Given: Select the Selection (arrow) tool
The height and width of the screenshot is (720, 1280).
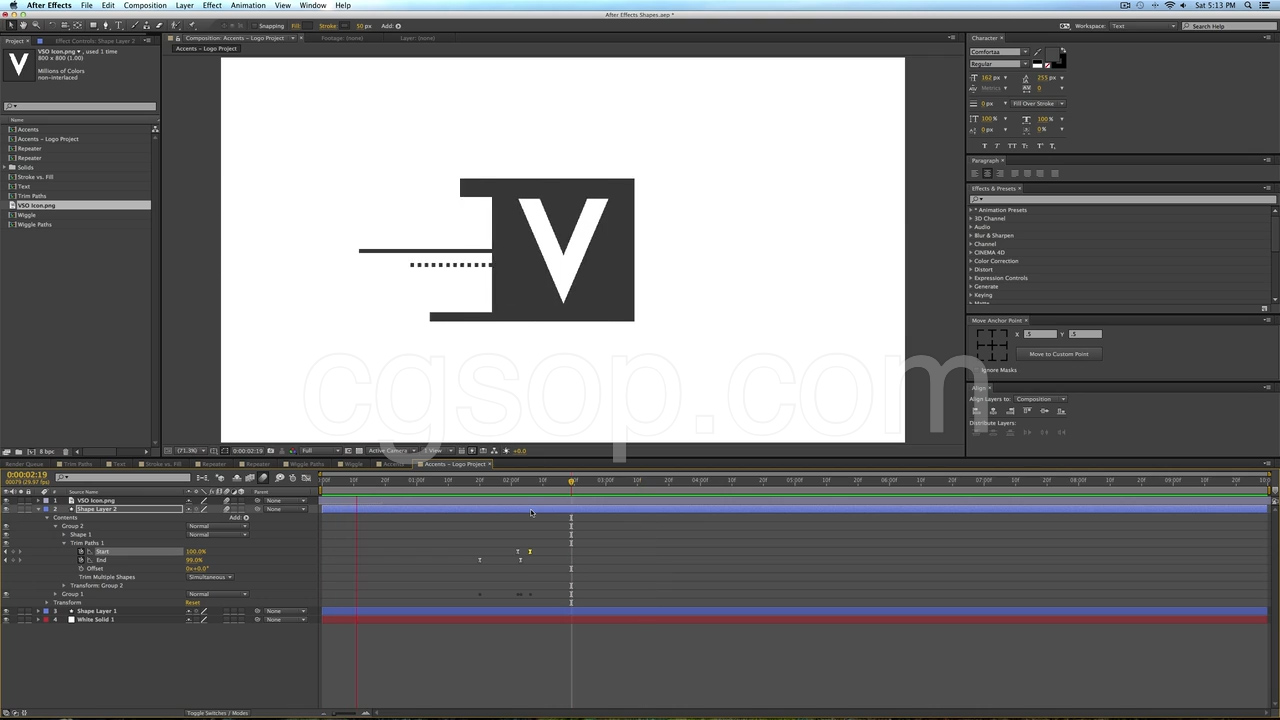Looking at the screenshot, I should point(10,25).
